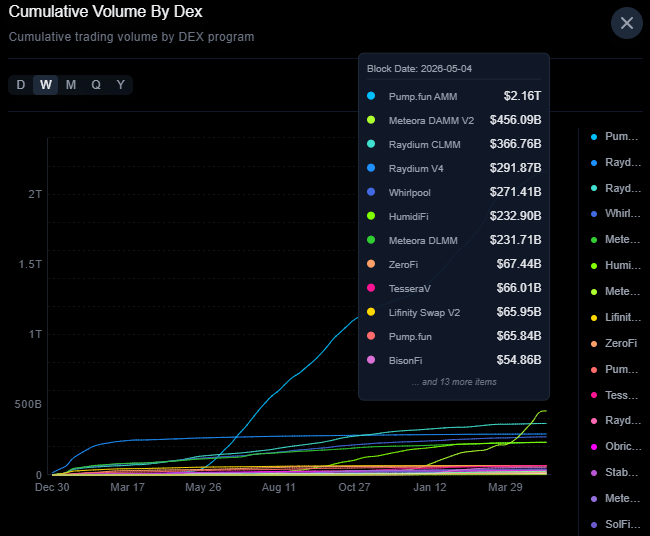Click the $232.90B tooltip value
This screenshot has width=650, height=536.
coord(515,216)
